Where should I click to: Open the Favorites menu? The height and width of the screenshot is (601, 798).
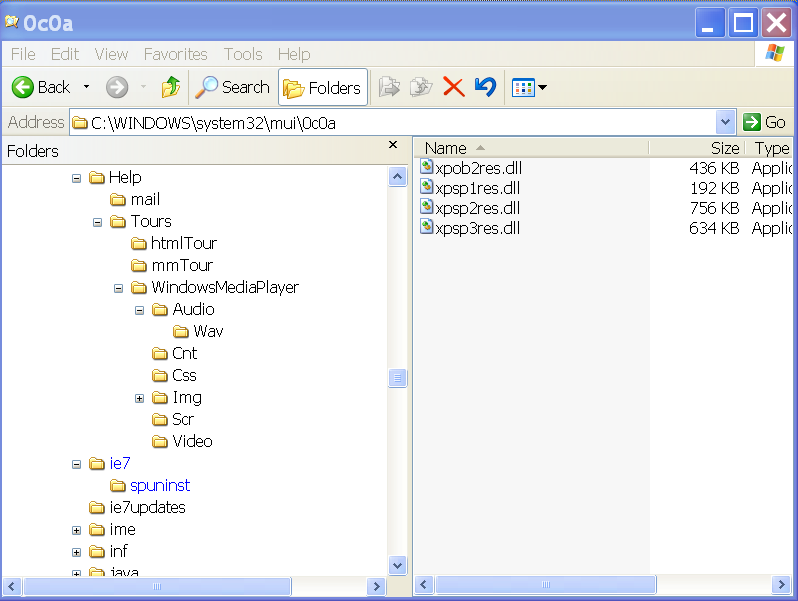[x=176, y=54]
